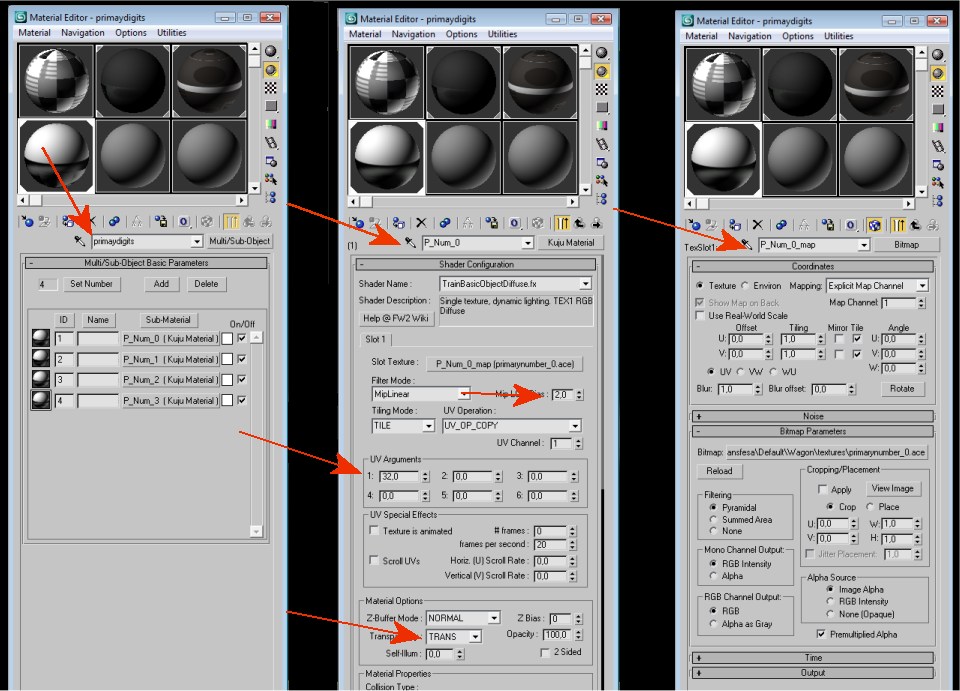Click Get Material icon in left editor
Screen dimensions: 960x691
click(27, 221)
